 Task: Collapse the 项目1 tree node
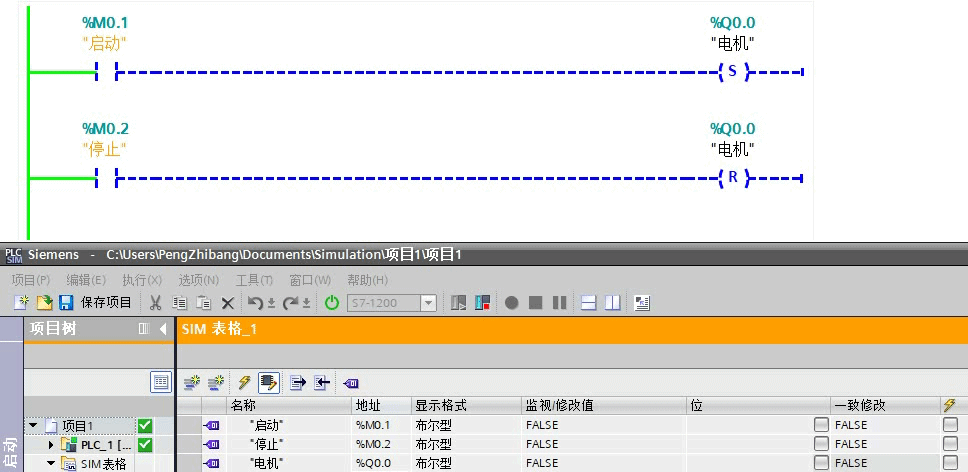click(x=33, y=426)
